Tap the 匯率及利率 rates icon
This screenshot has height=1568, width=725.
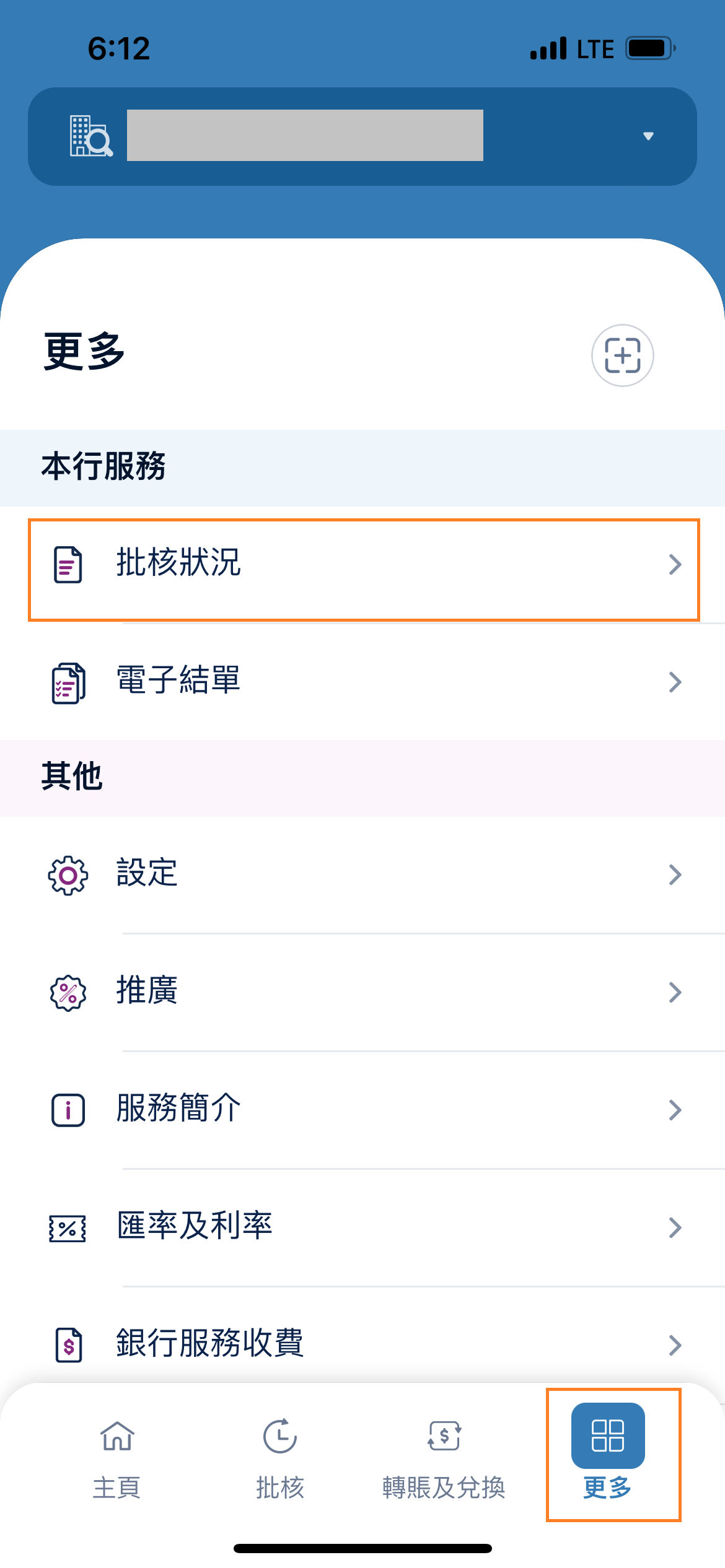(68, 1228)
